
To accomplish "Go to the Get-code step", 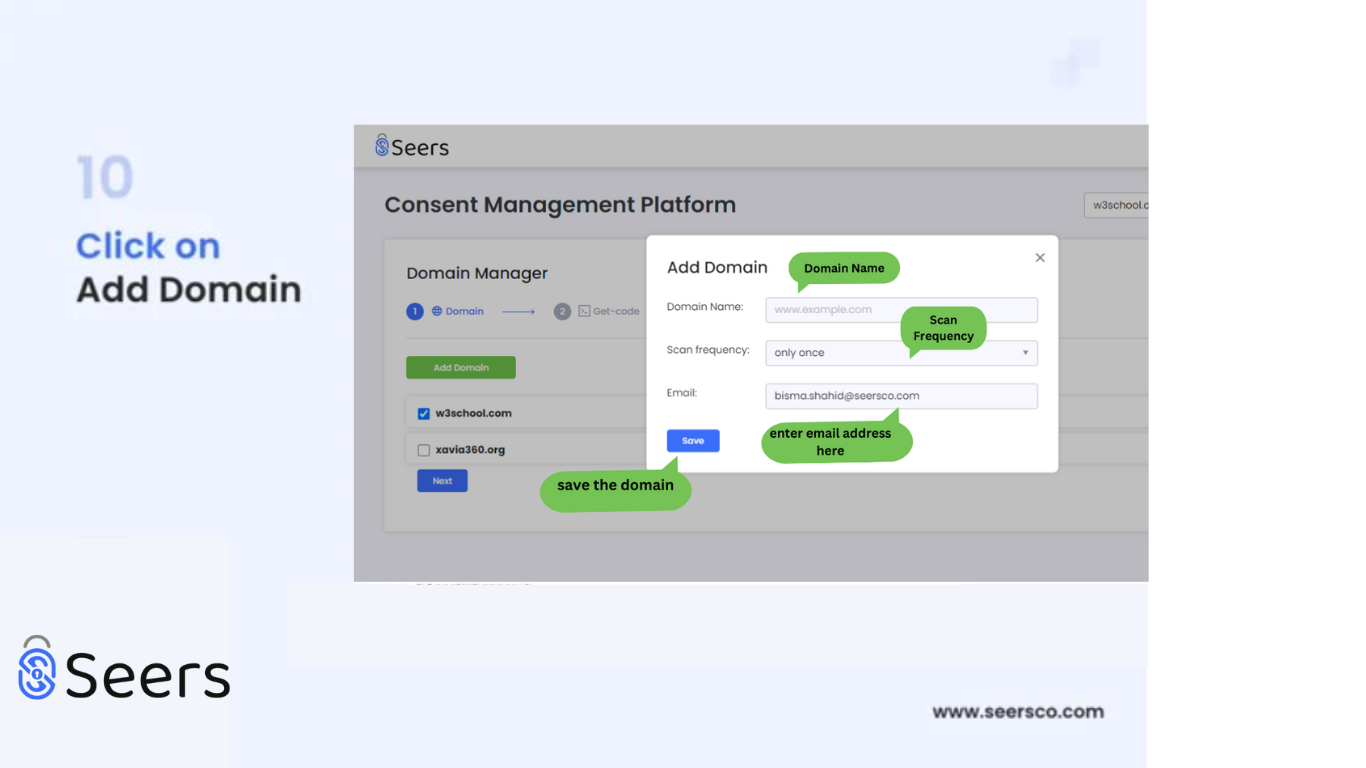I will pos(597,312).
